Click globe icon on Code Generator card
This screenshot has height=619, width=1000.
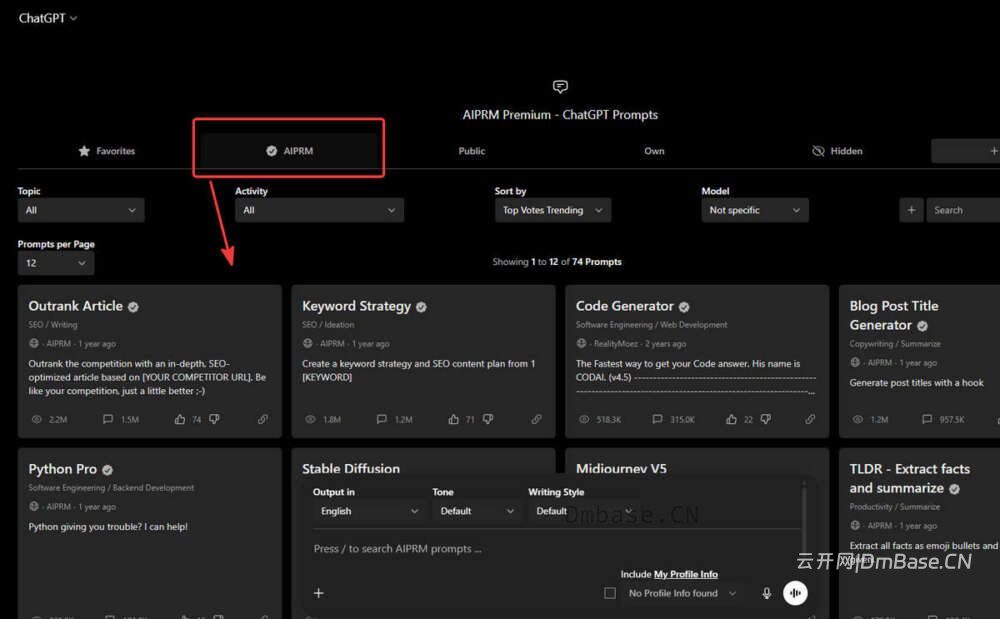[x=581, y=343]
